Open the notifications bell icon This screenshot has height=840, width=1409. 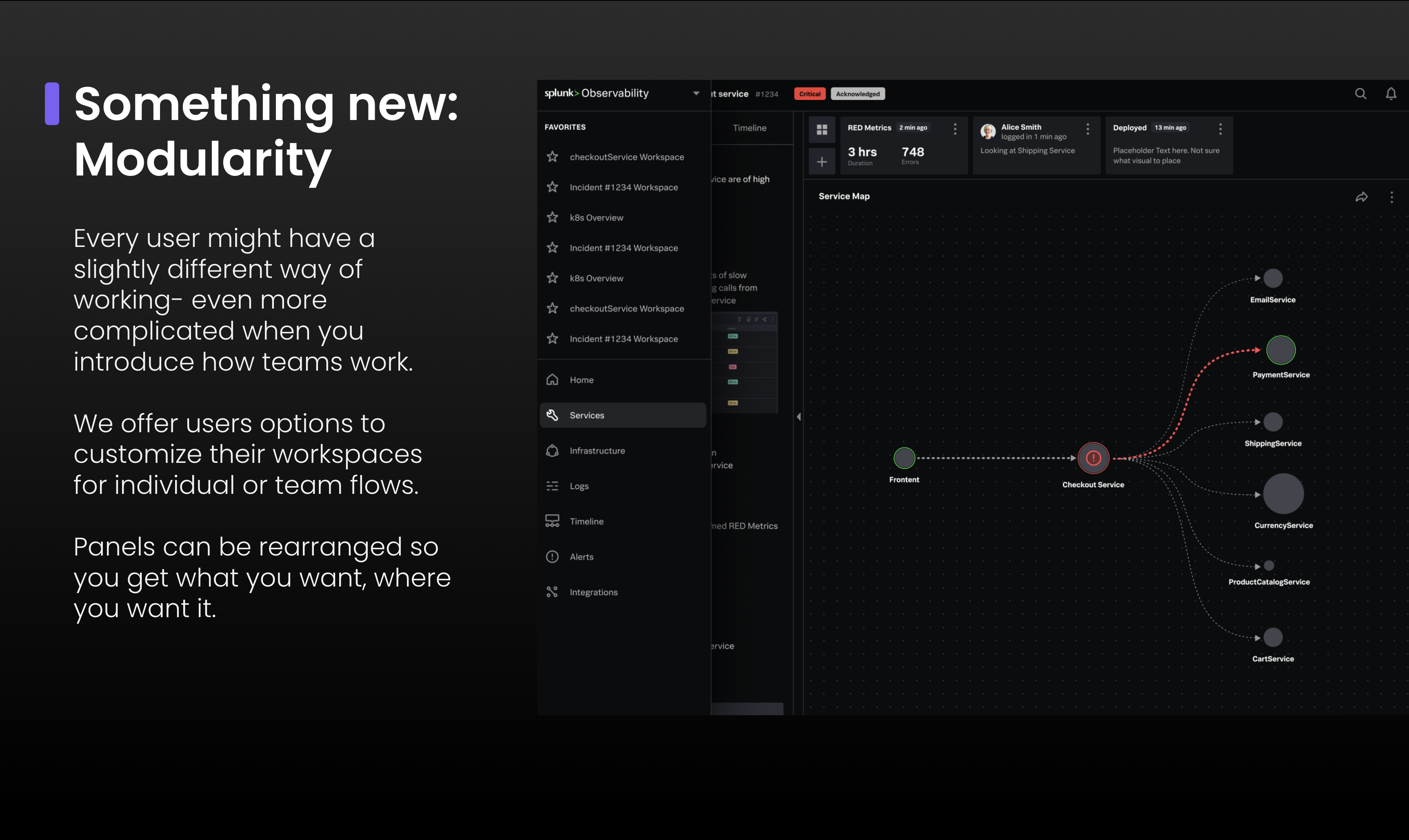[x=1391, y=94]
